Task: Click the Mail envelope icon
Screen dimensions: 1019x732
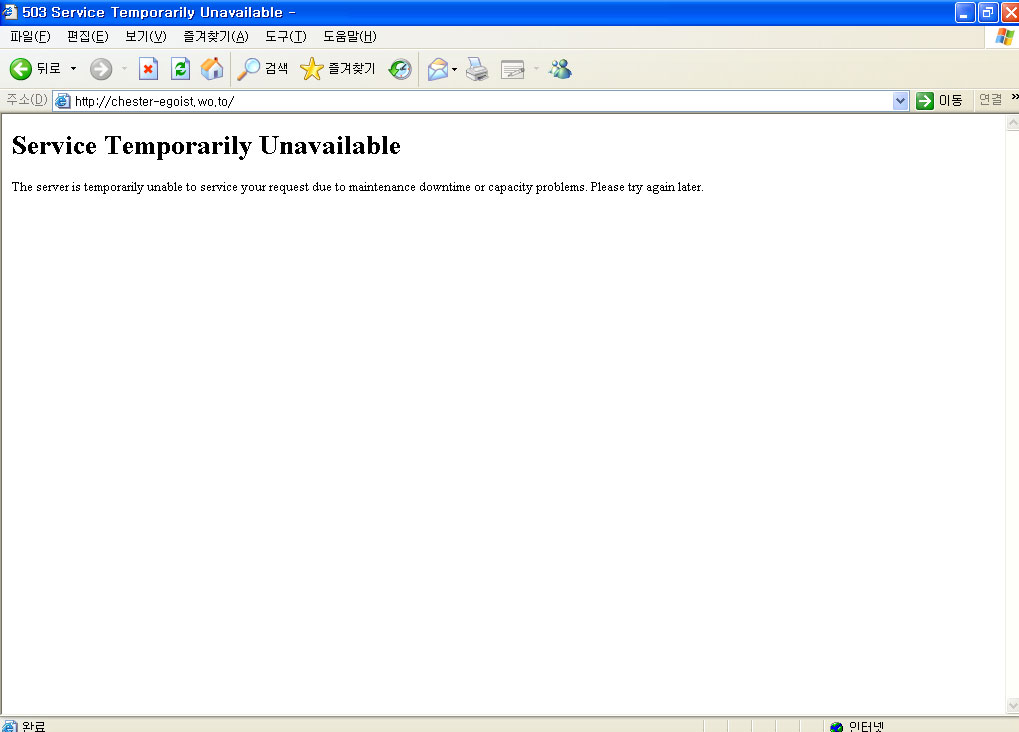Action: [x=437, y=69]
